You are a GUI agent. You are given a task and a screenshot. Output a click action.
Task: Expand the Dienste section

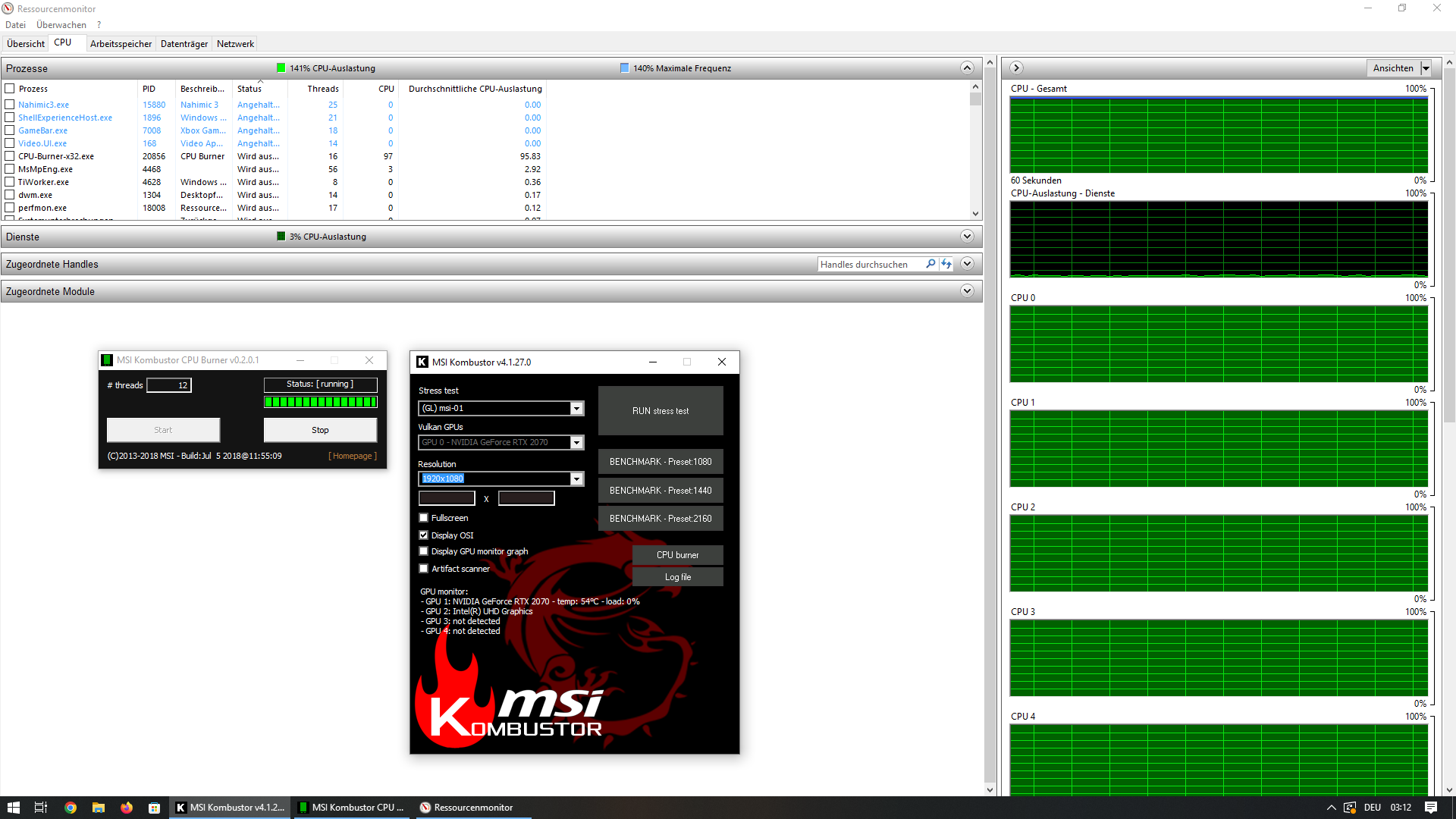pos(967,237)
